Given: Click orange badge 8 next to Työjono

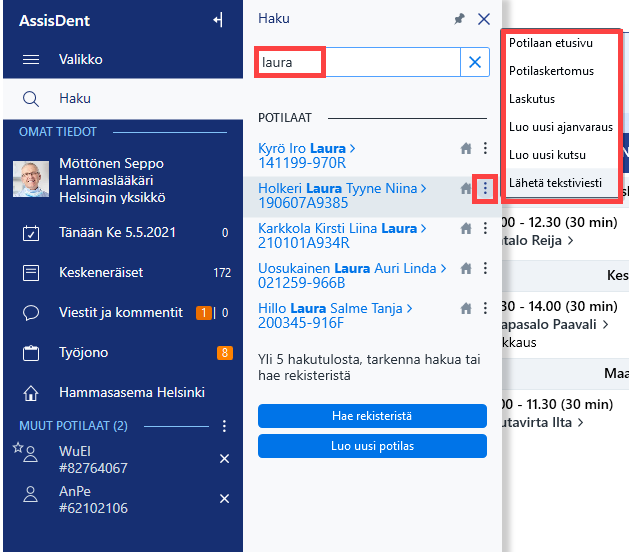Looking at the screenshot, I should [225, 353].
